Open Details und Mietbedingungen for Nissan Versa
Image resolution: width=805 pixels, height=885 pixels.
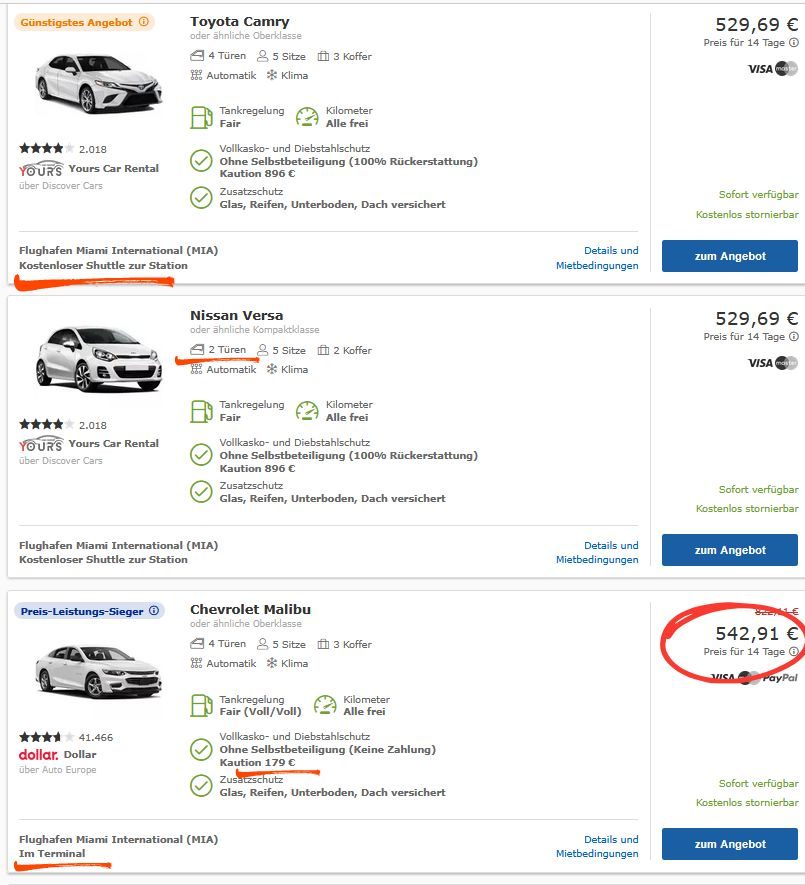(x=597, y=552)
